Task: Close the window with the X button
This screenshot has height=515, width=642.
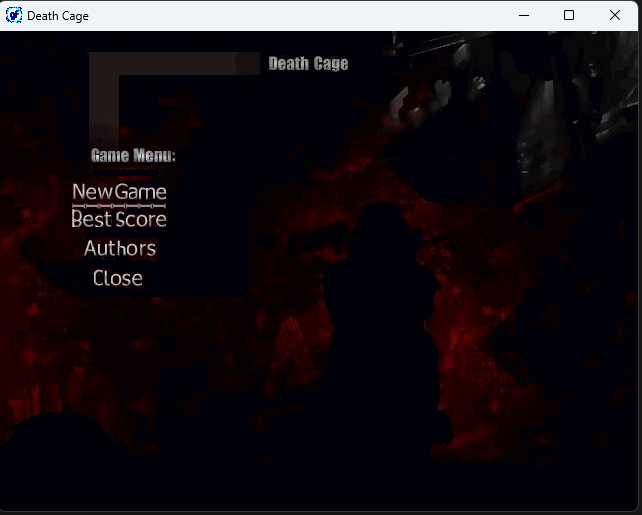Action: [615, 15]
